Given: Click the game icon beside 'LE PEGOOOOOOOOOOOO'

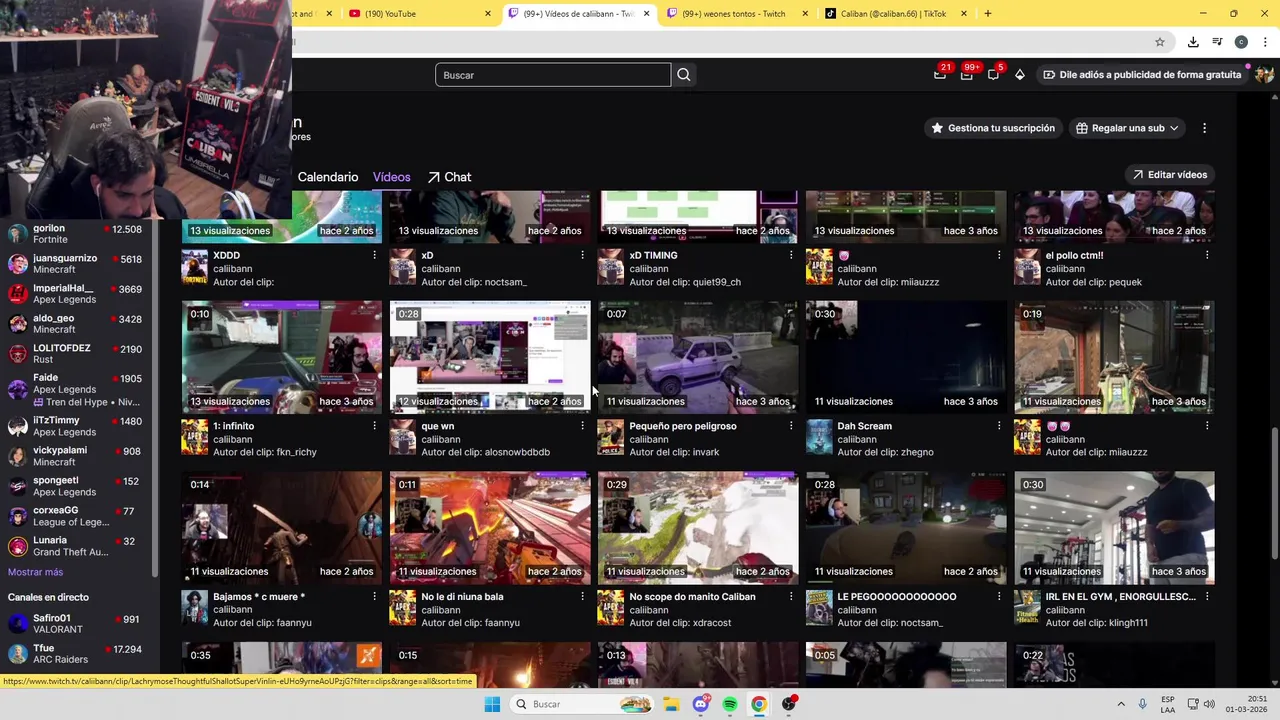Looking at the screenshot, I should (x=819, y=608).
